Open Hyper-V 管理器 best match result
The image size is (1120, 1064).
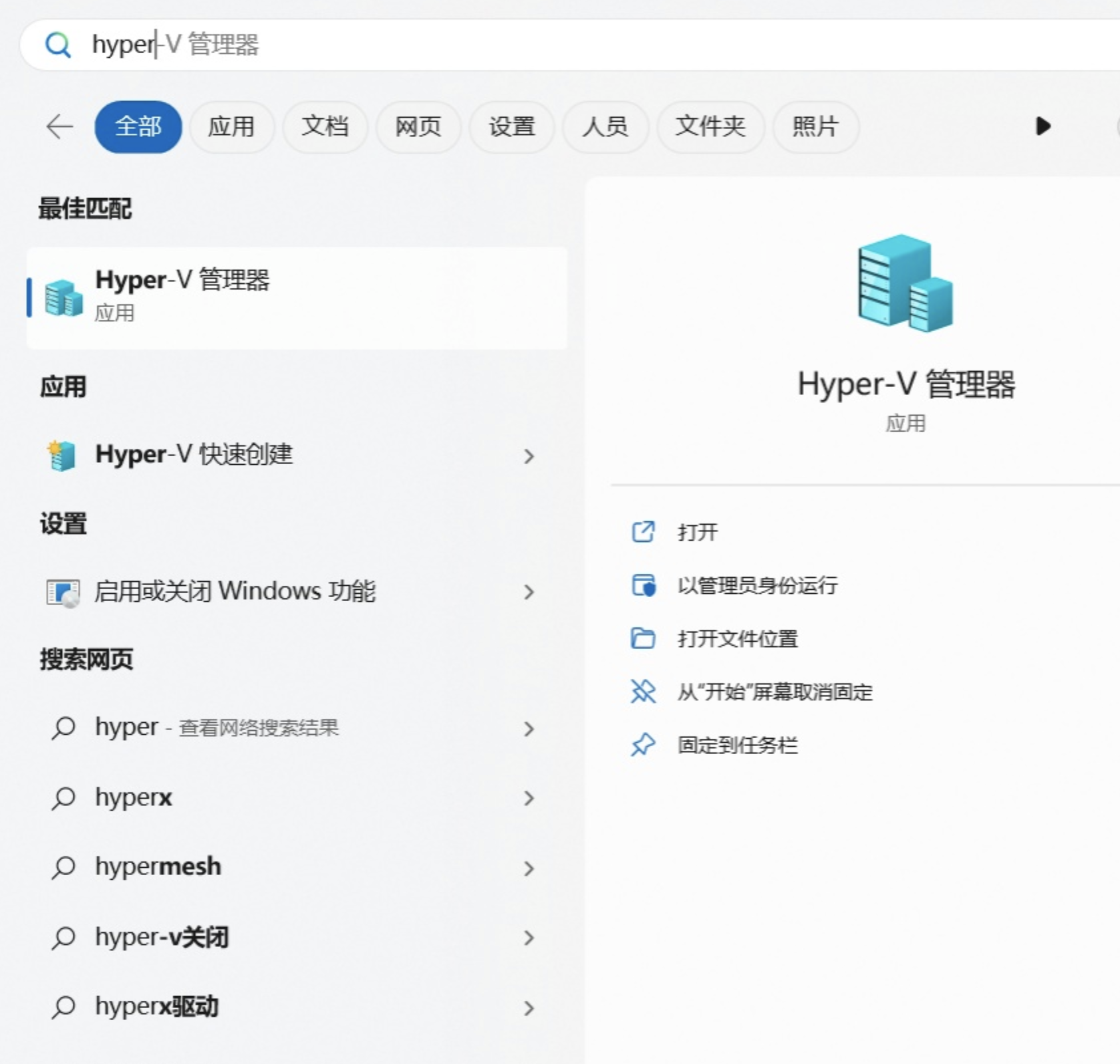[x=297, y=298]
